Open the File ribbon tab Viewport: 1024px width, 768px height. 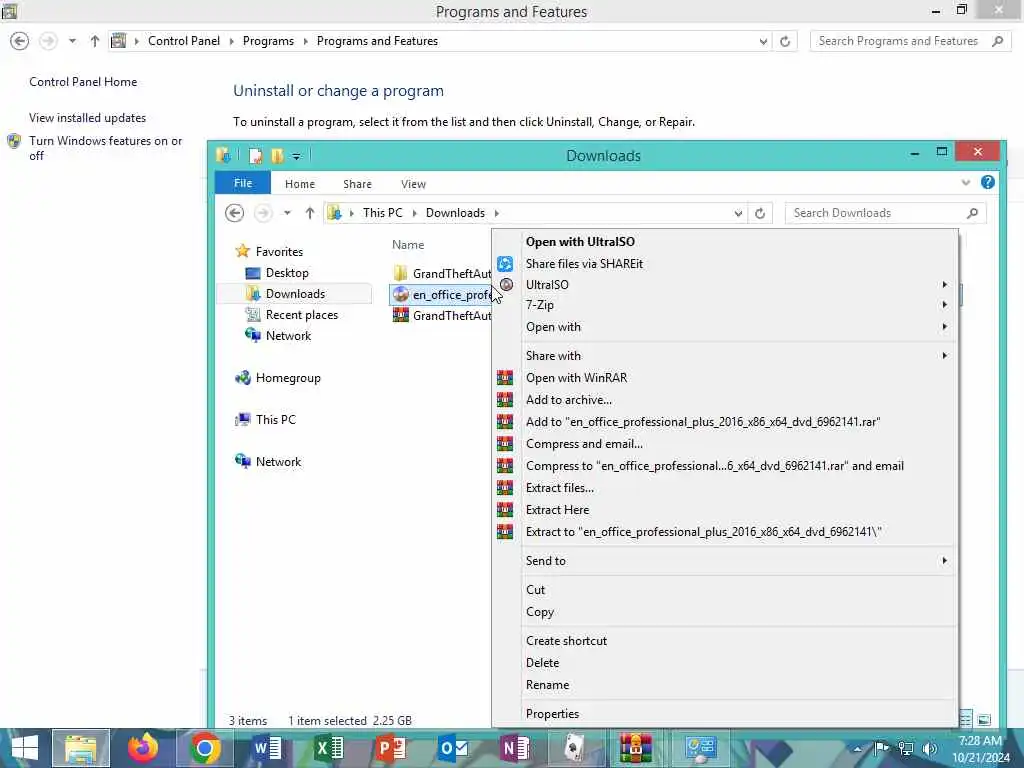tap(243, 183)
